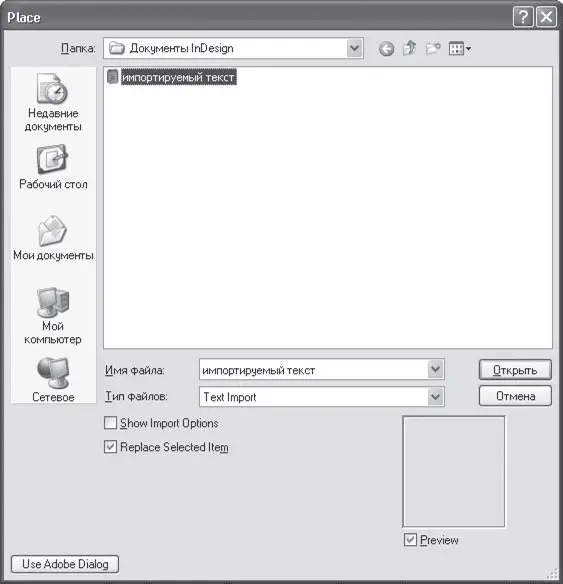Select Мой компьютер in places bar
Screen dimensions: 563x584
click(53, 316)
